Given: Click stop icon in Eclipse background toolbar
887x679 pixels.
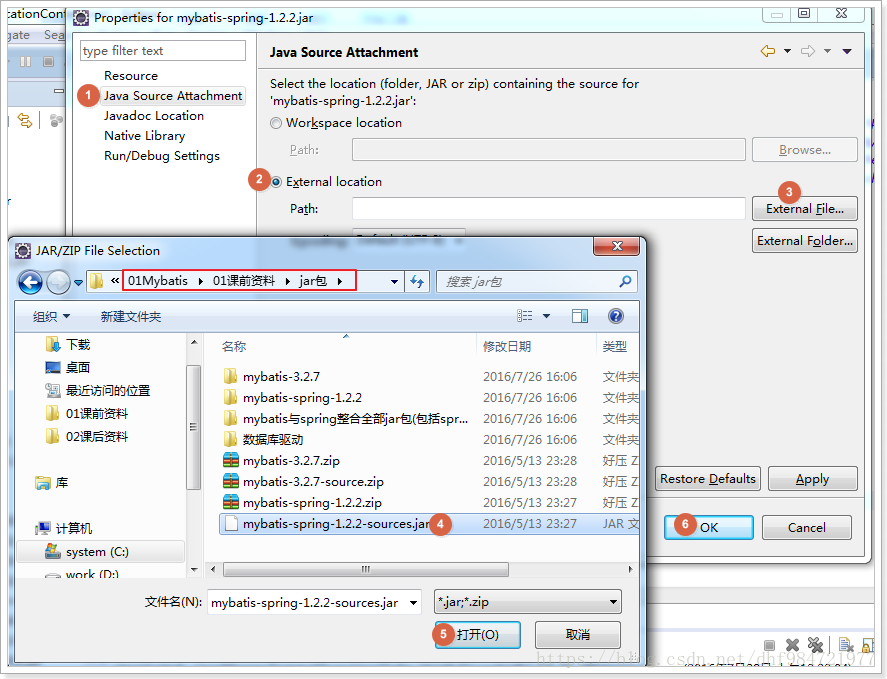Looking at the screenshot, I should [49, 61].
